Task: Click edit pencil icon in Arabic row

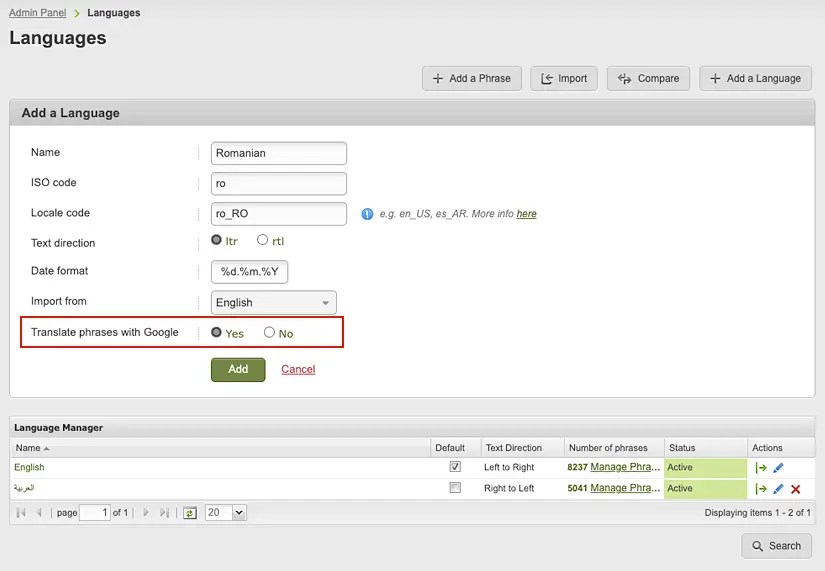Action: (x=778, y=489)
